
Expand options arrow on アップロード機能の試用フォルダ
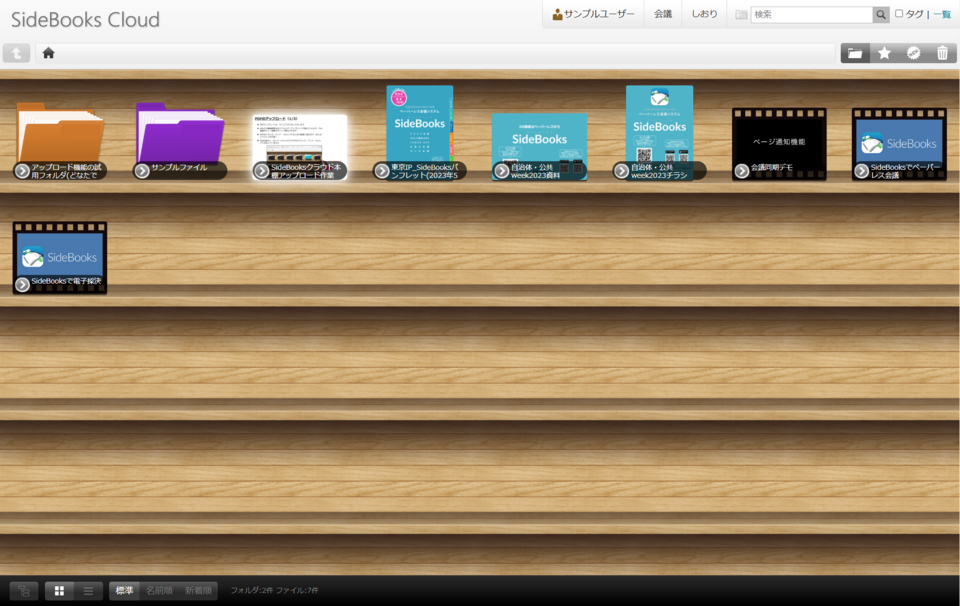point(23,171)
